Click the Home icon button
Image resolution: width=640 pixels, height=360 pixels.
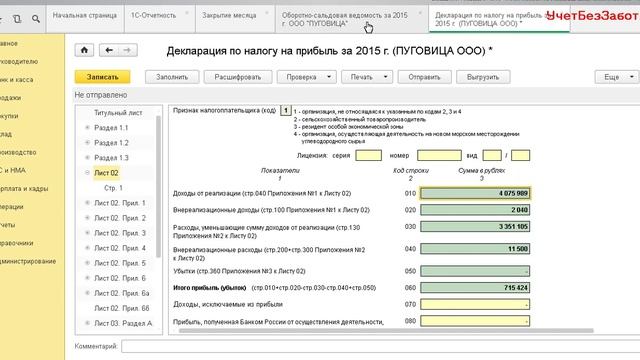[84, 50]
